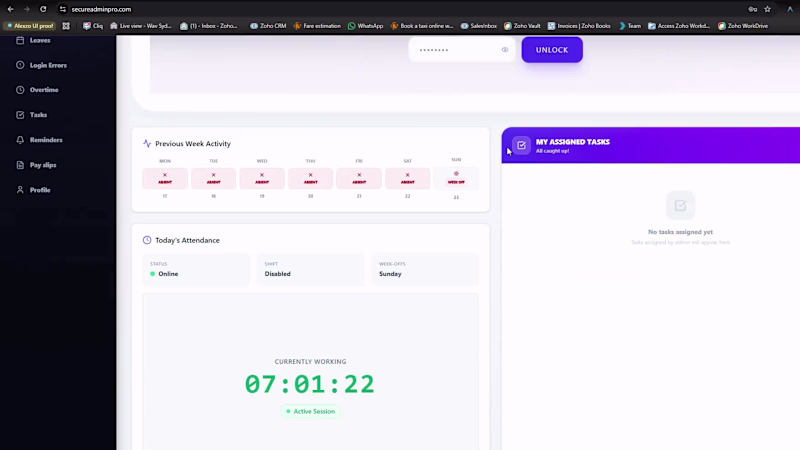Click the No tasks assigned yet text
The width and height of the screenshot is (800, 450).
pyautogui.click(x=680, y=232)
